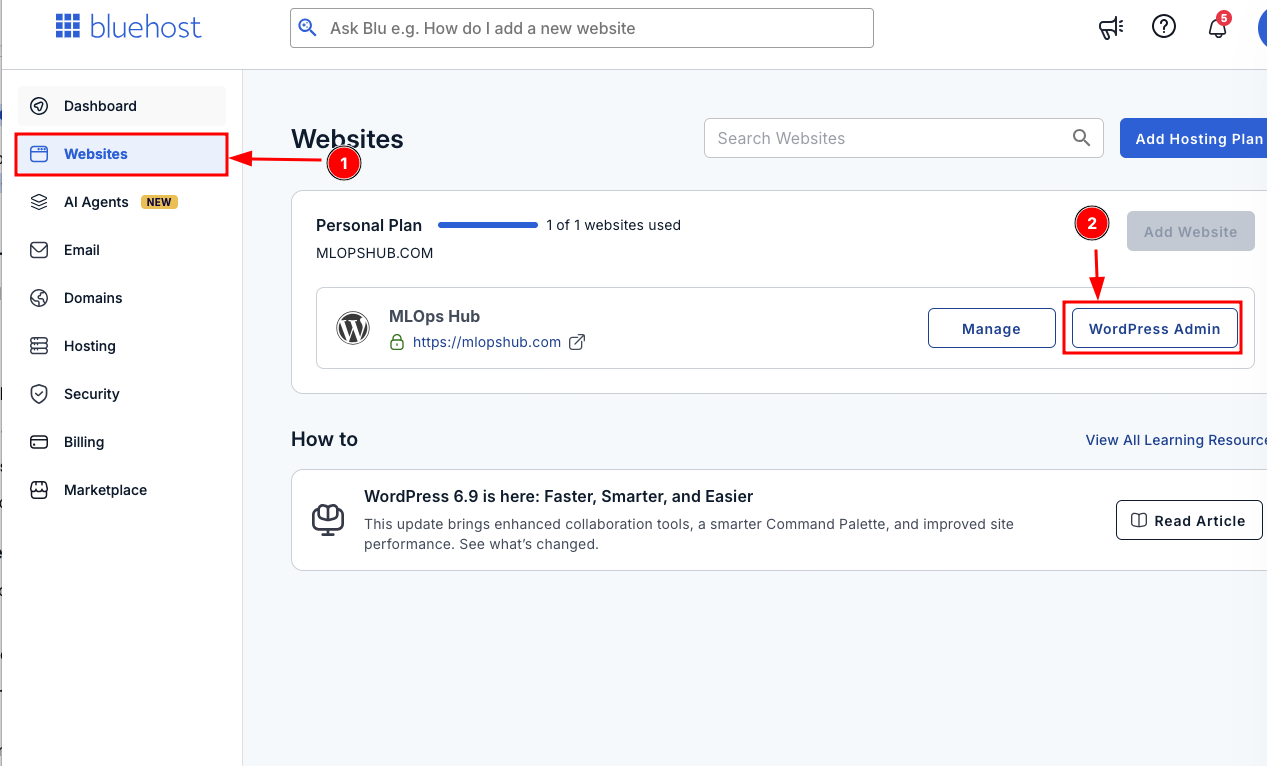Click the Hosting server icon
Screen dimensions: 1267x766
point(39,346)
